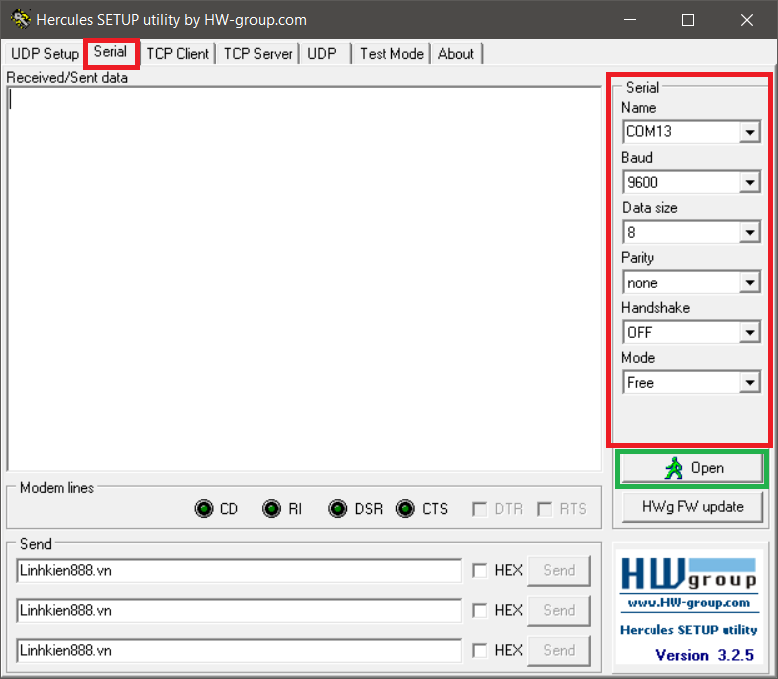Click the DSR modem line indicator

pos(338,509)
